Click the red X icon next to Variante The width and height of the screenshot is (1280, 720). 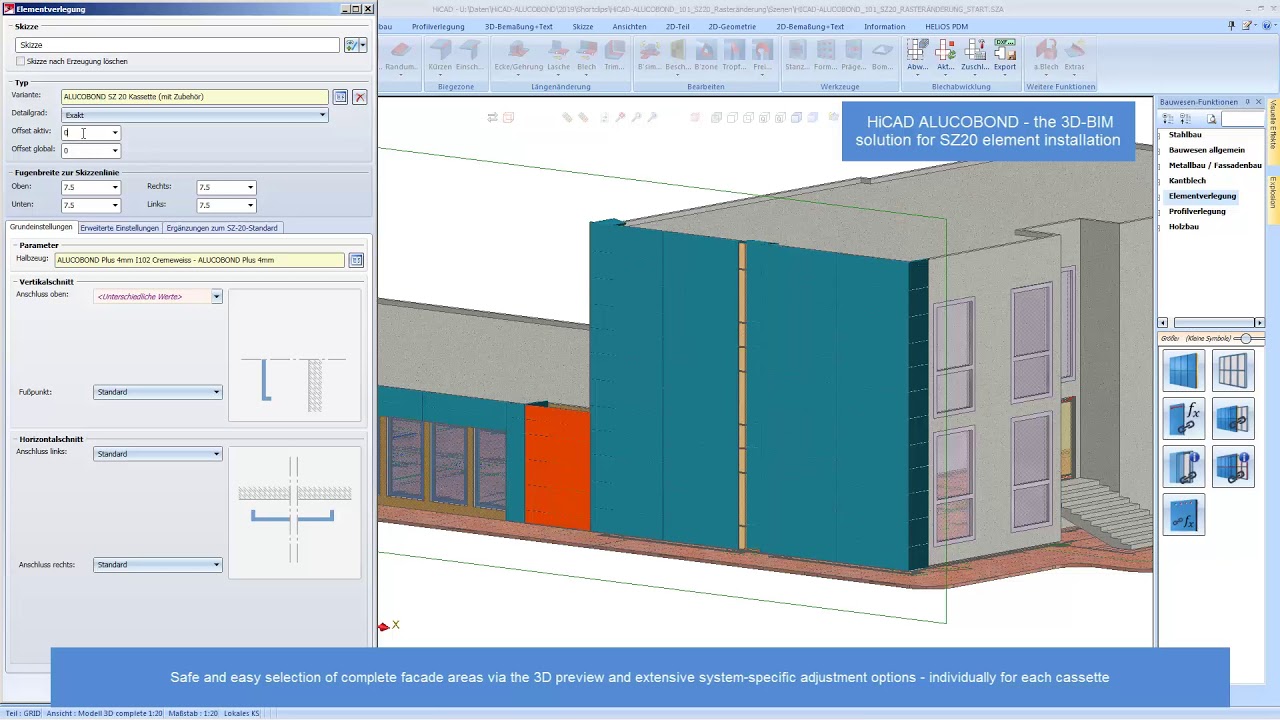(x=360, y=97)
